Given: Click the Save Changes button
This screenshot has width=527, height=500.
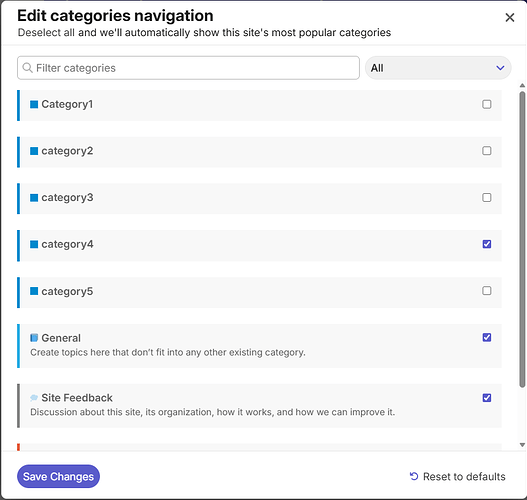Looking at the screenshot, I should (58, 476).
